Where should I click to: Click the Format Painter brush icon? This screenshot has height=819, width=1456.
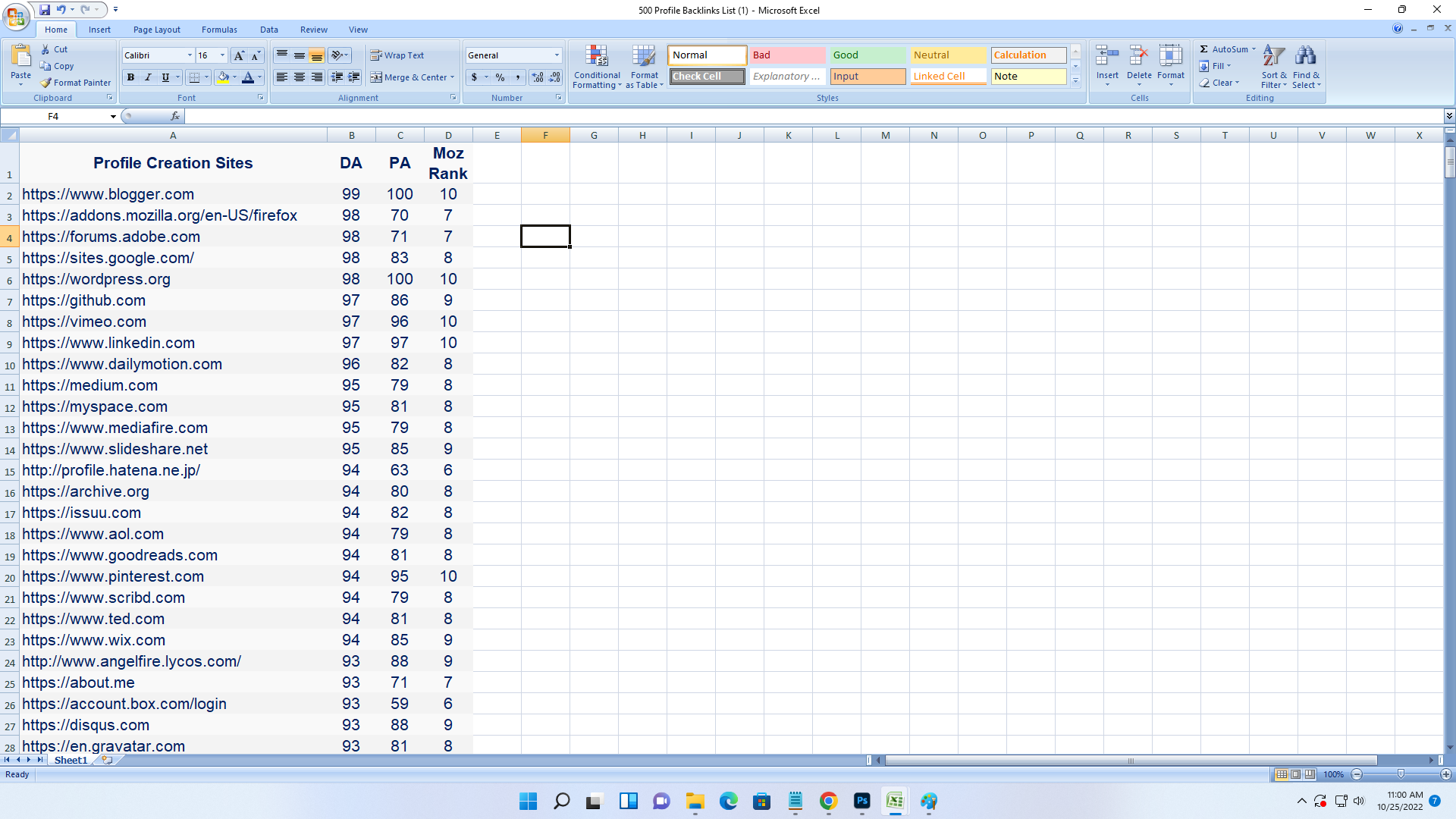point(46,83)
